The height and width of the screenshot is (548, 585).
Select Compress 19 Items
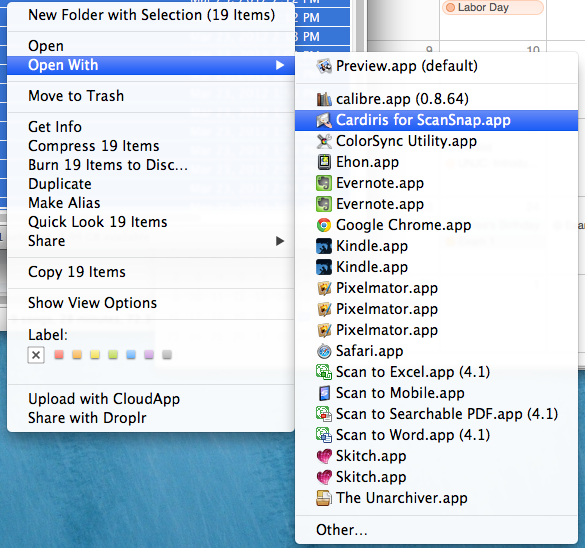(151, 146)
